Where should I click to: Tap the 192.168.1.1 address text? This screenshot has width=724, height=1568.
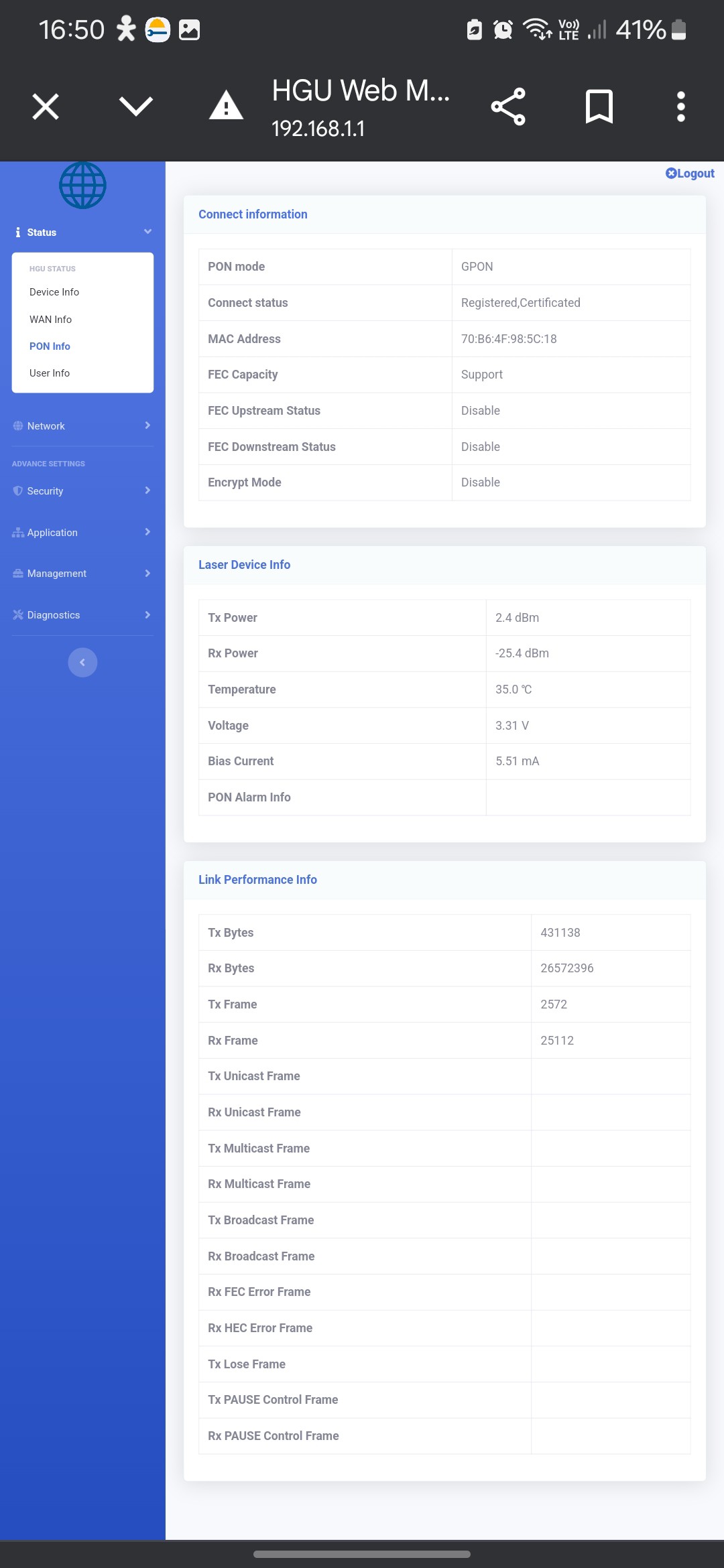318,129
